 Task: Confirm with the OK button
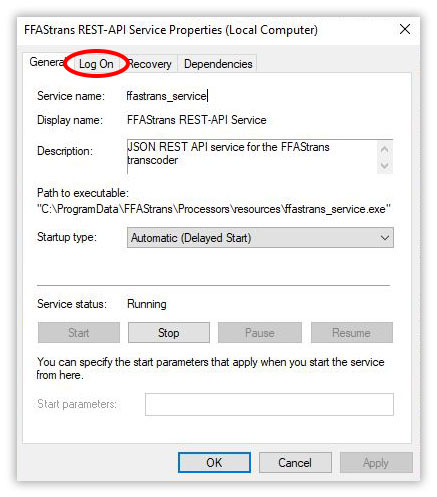pos(214,462)
